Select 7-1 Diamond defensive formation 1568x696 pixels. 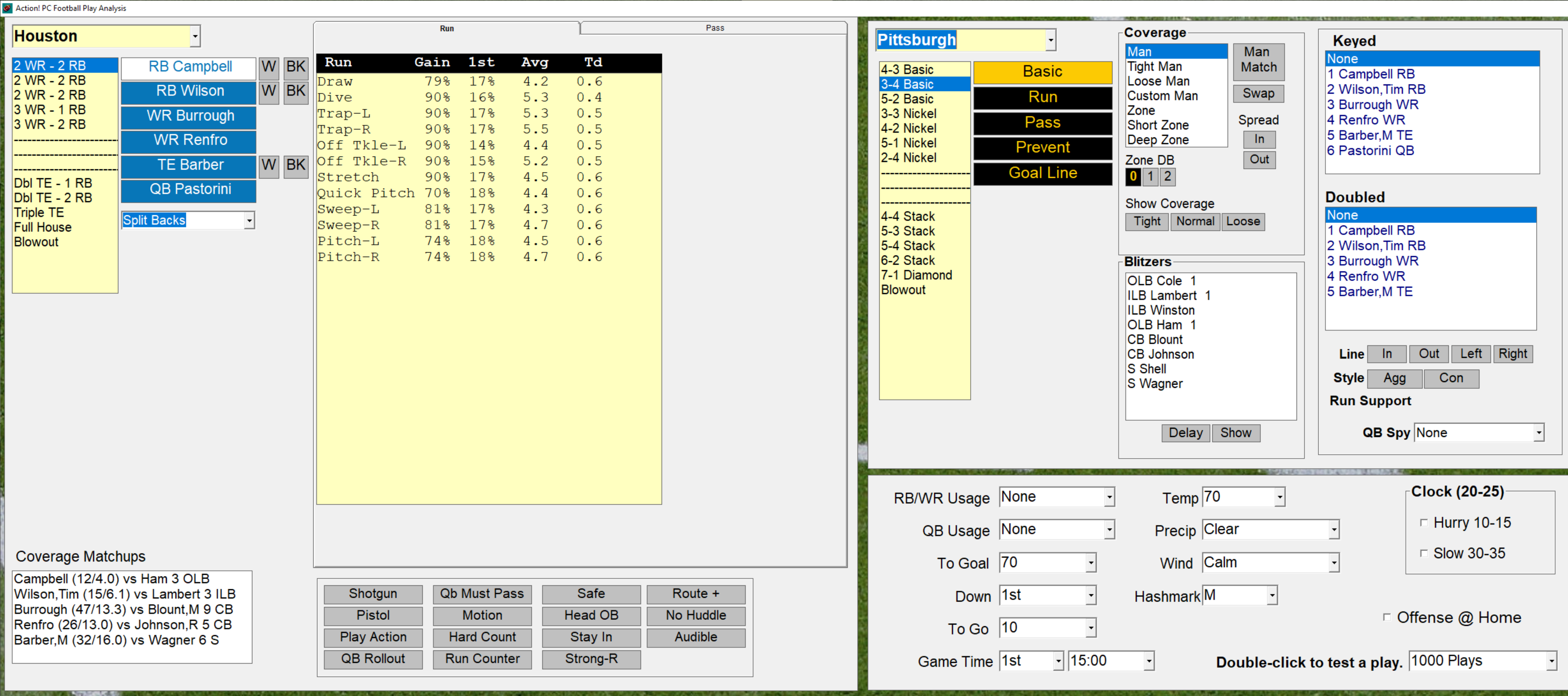pyautogui.click(x=924, y=275)
